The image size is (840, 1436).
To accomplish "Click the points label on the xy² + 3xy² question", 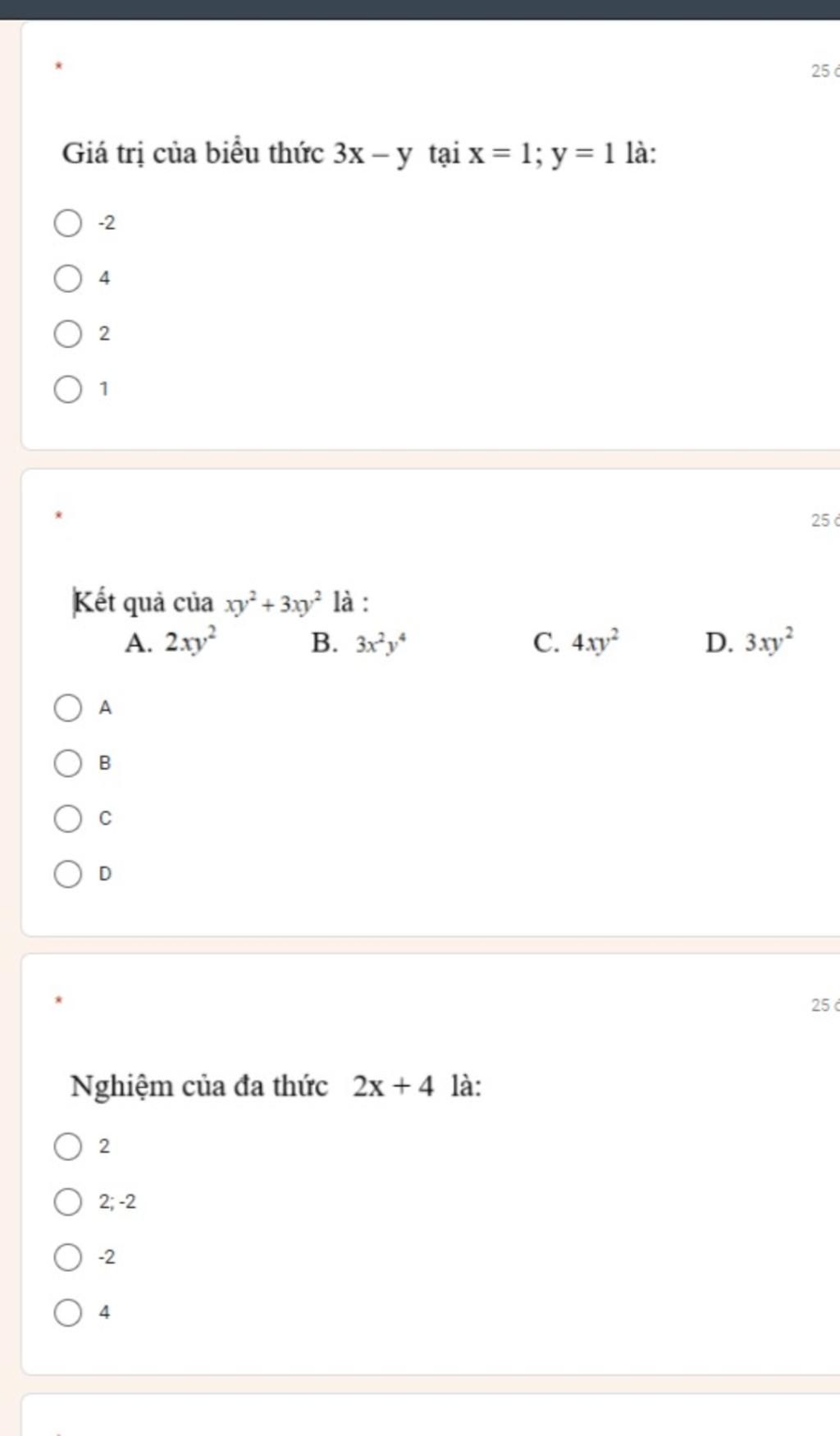I will click(824, 520).
